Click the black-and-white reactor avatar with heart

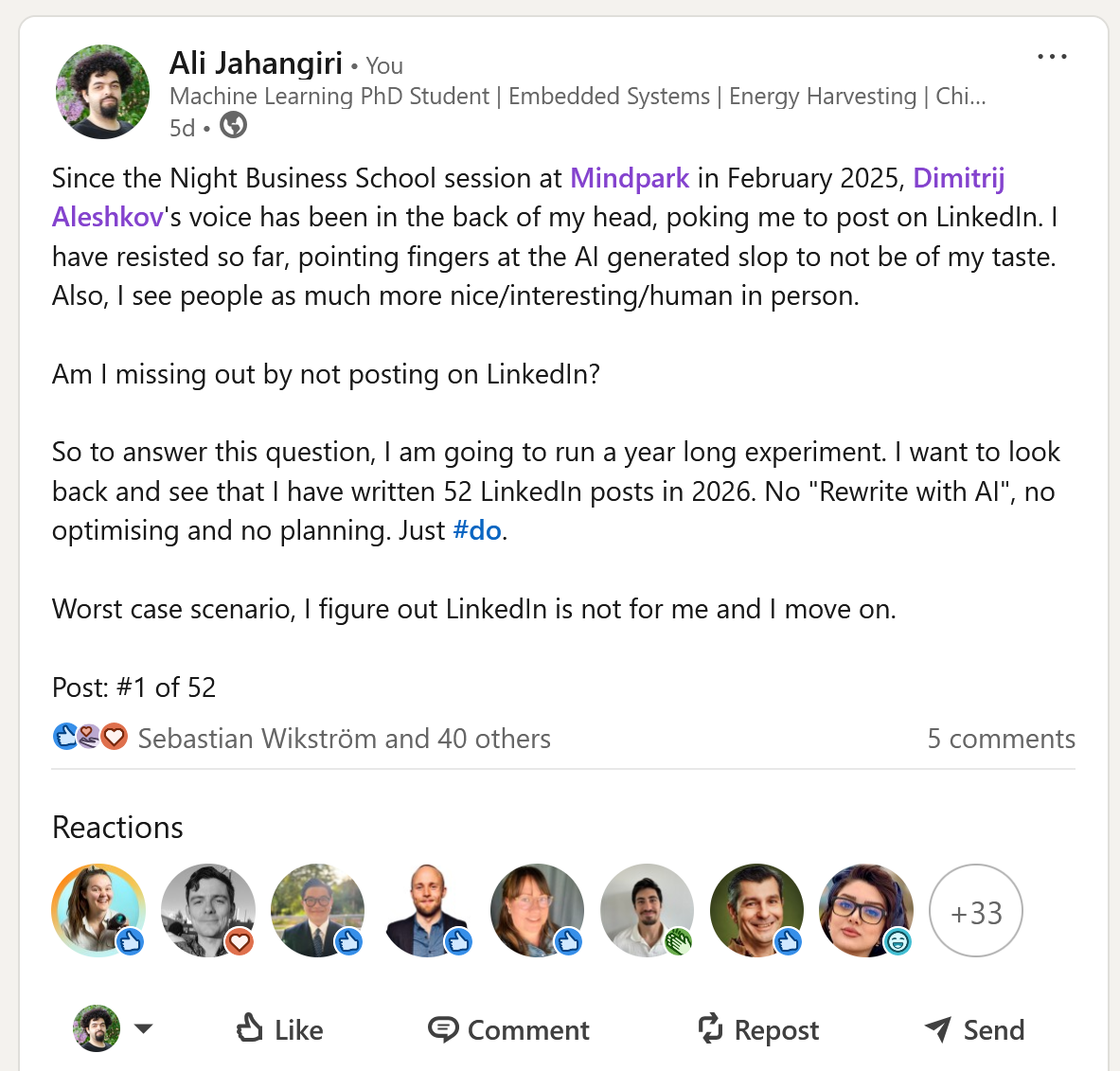click(x=208, y=910)
